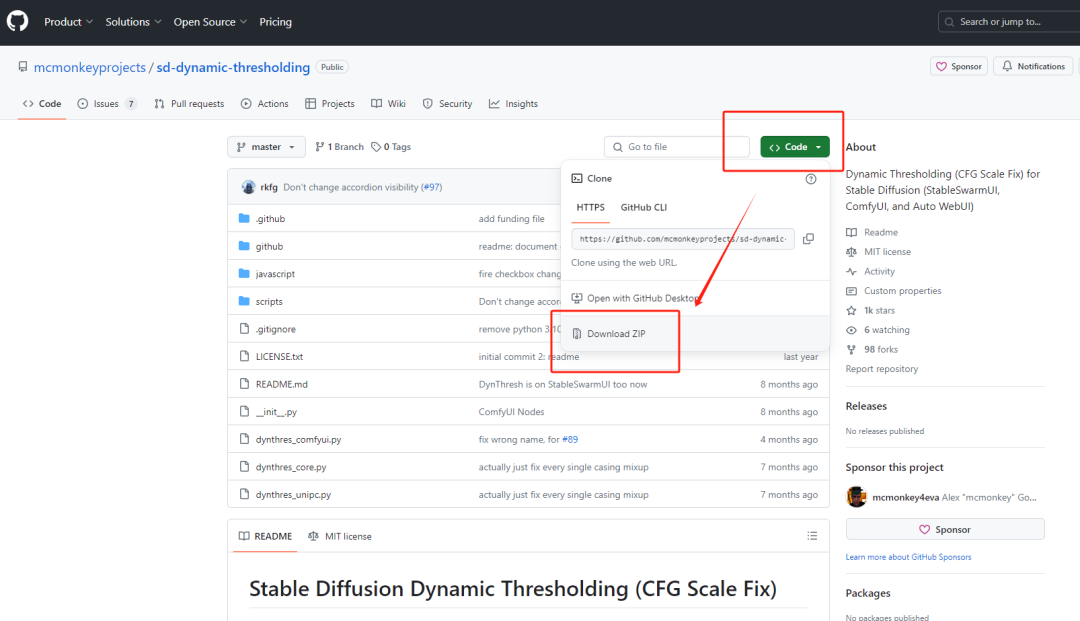This screenshot has height=621, width=1080.
Task: Toggle the green Code dropdown button
Action: coord(795,147)
